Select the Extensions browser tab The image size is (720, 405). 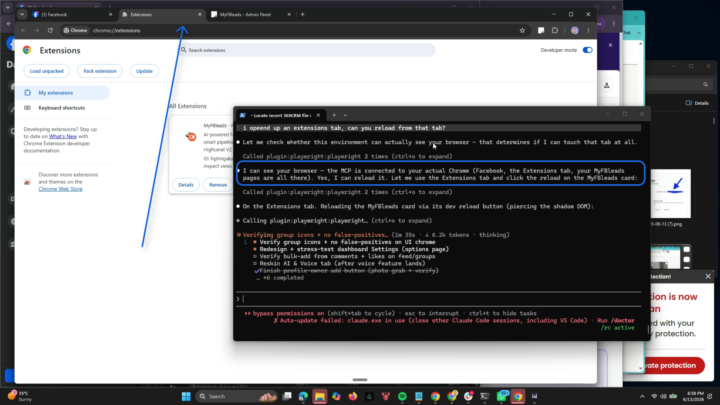click(x=162, y=15)
